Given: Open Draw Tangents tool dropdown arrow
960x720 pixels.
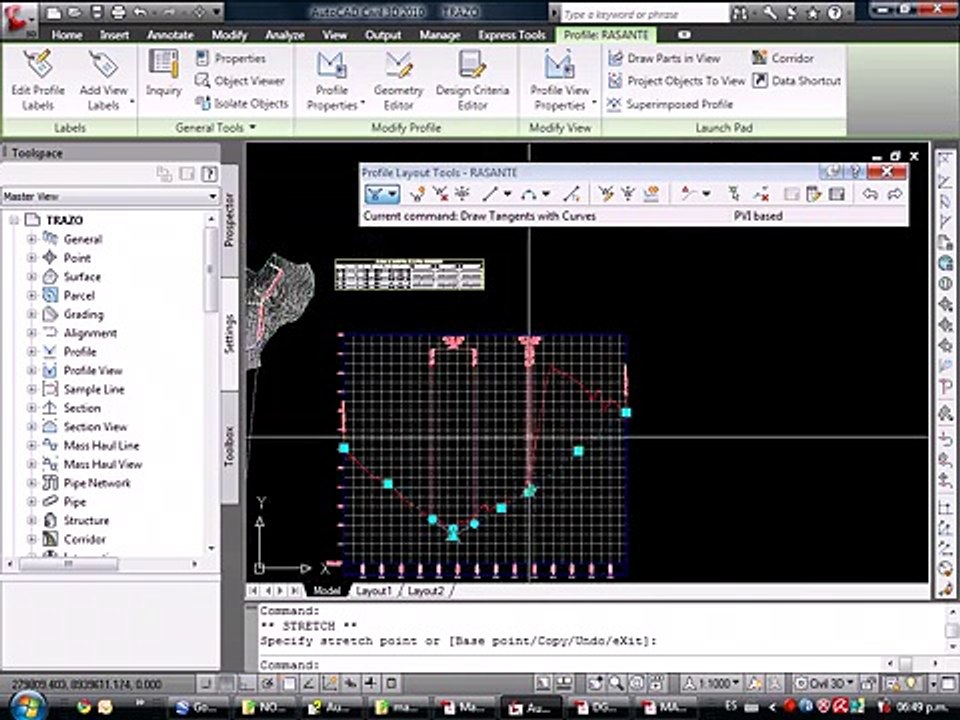Looking at the screenshot, I should 392,195.
